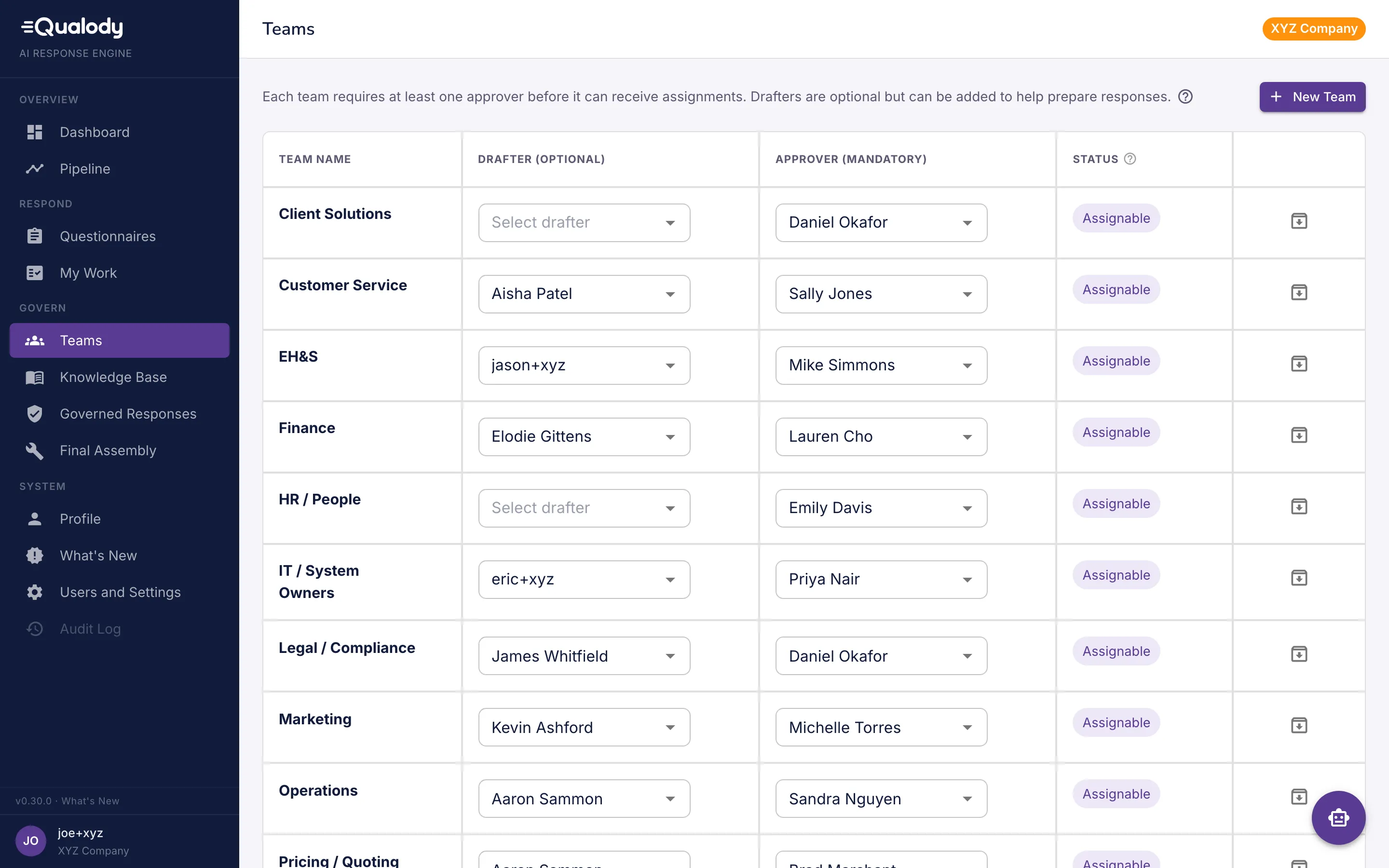Click the help icon next to STATUS

1130,159
